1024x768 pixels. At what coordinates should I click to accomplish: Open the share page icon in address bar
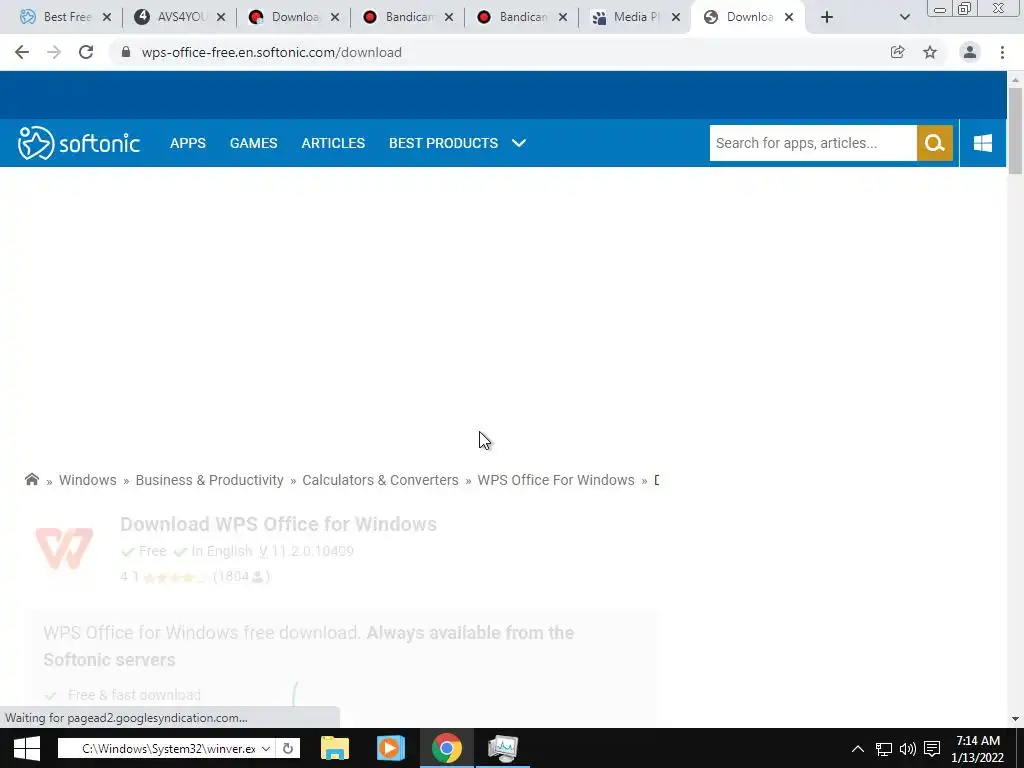897,52
